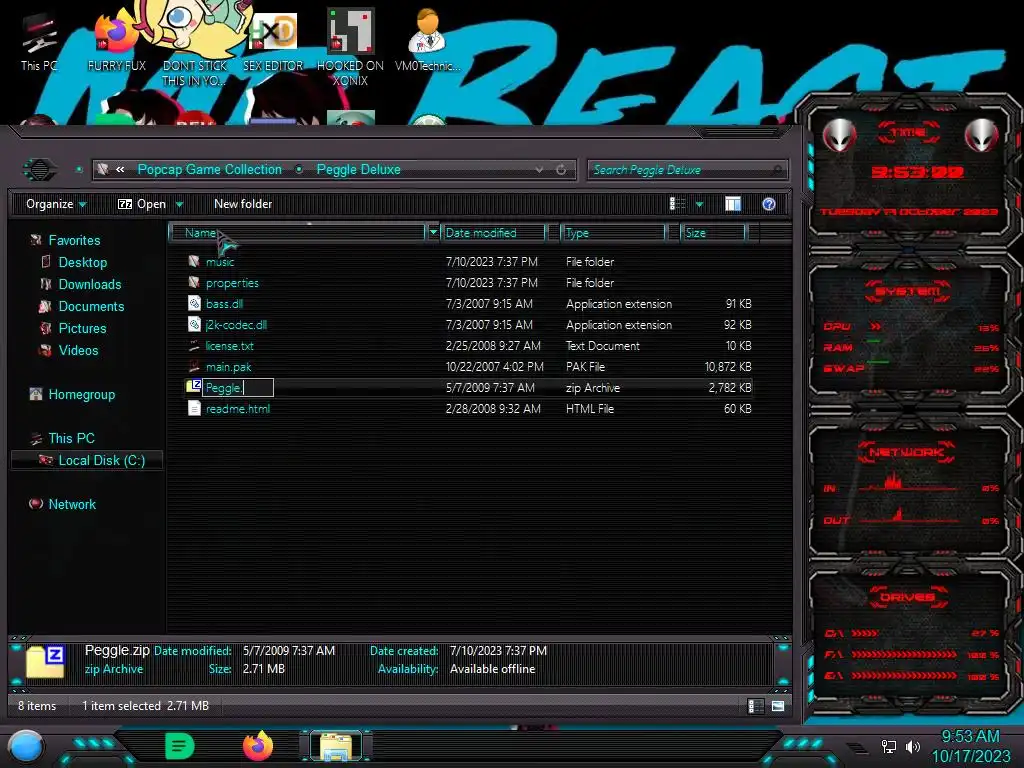Select main.pak file

click(x=229, y=367)
